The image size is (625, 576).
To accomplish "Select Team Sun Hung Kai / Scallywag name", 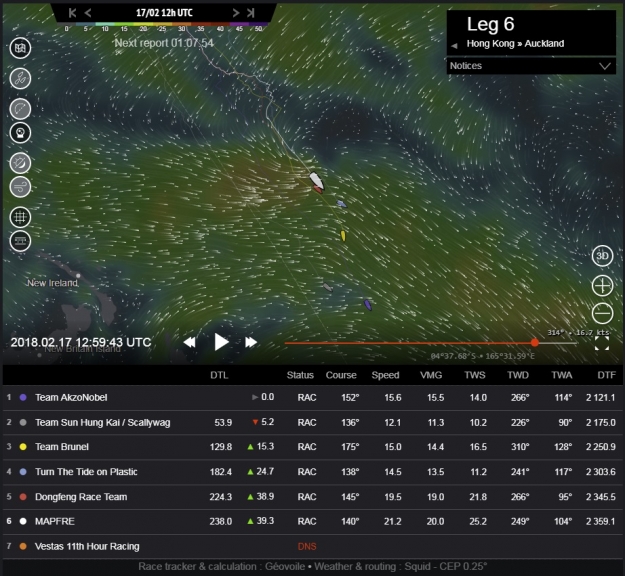I will pos(102,423).
